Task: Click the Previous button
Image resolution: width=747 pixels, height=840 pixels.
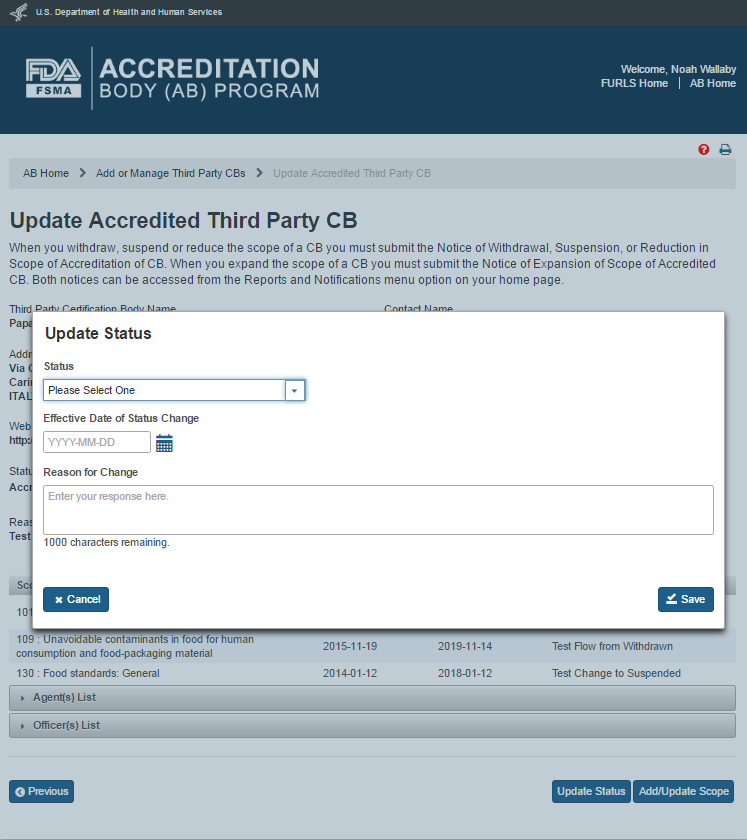Action: coord(42,791)
